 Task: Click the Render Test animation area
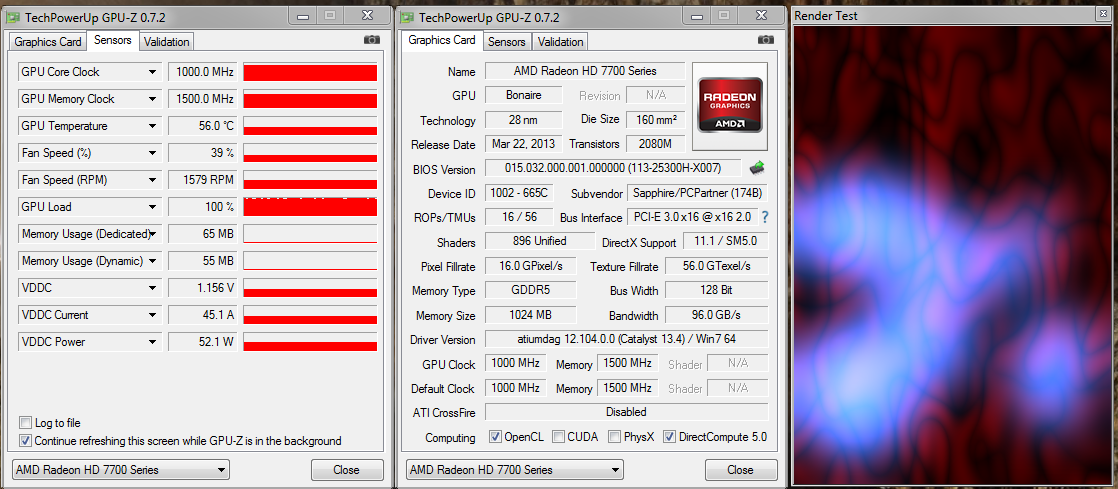point(953,254)
